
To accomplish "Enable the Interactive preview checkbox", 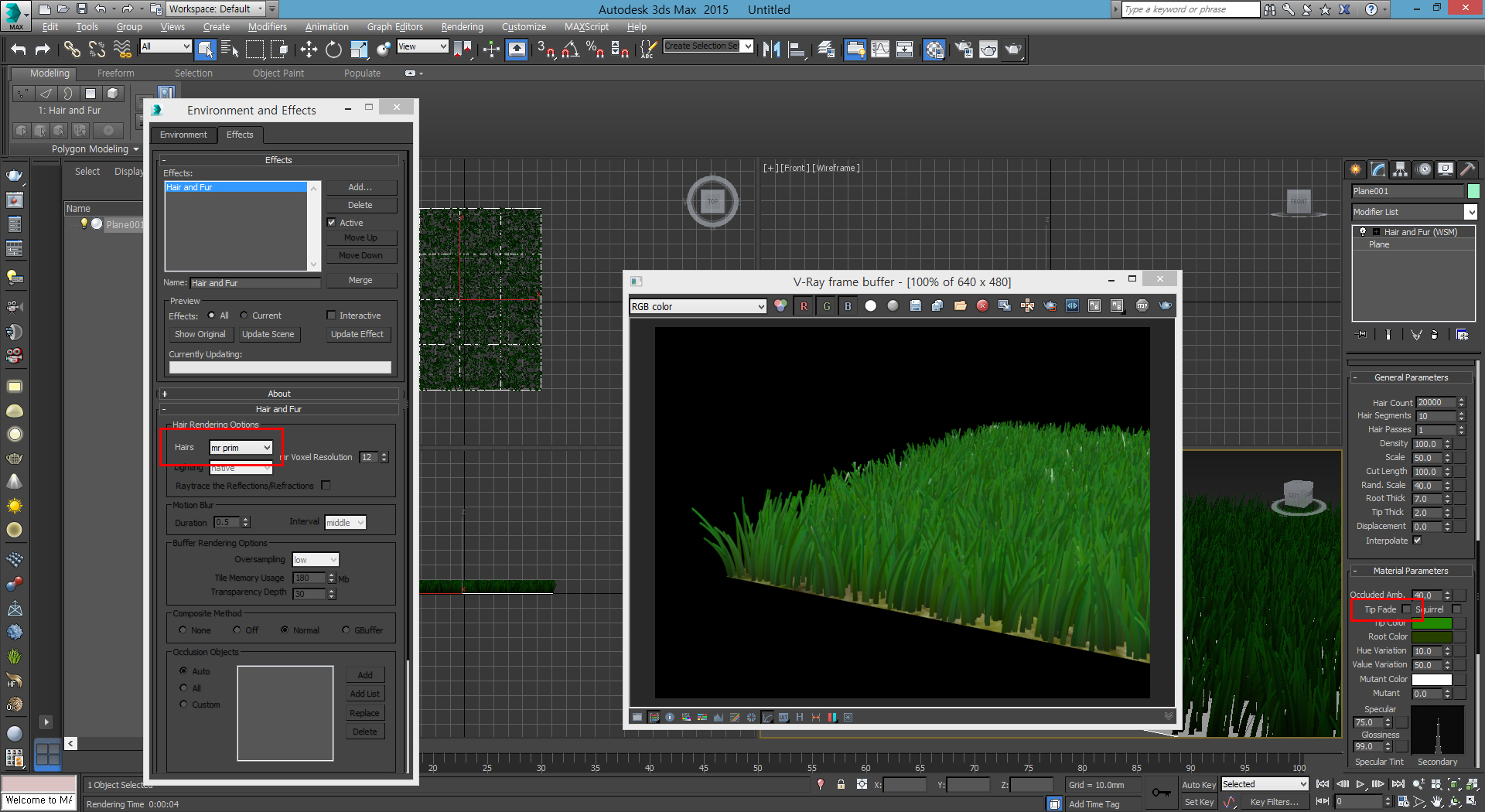I will coord(332,316).
